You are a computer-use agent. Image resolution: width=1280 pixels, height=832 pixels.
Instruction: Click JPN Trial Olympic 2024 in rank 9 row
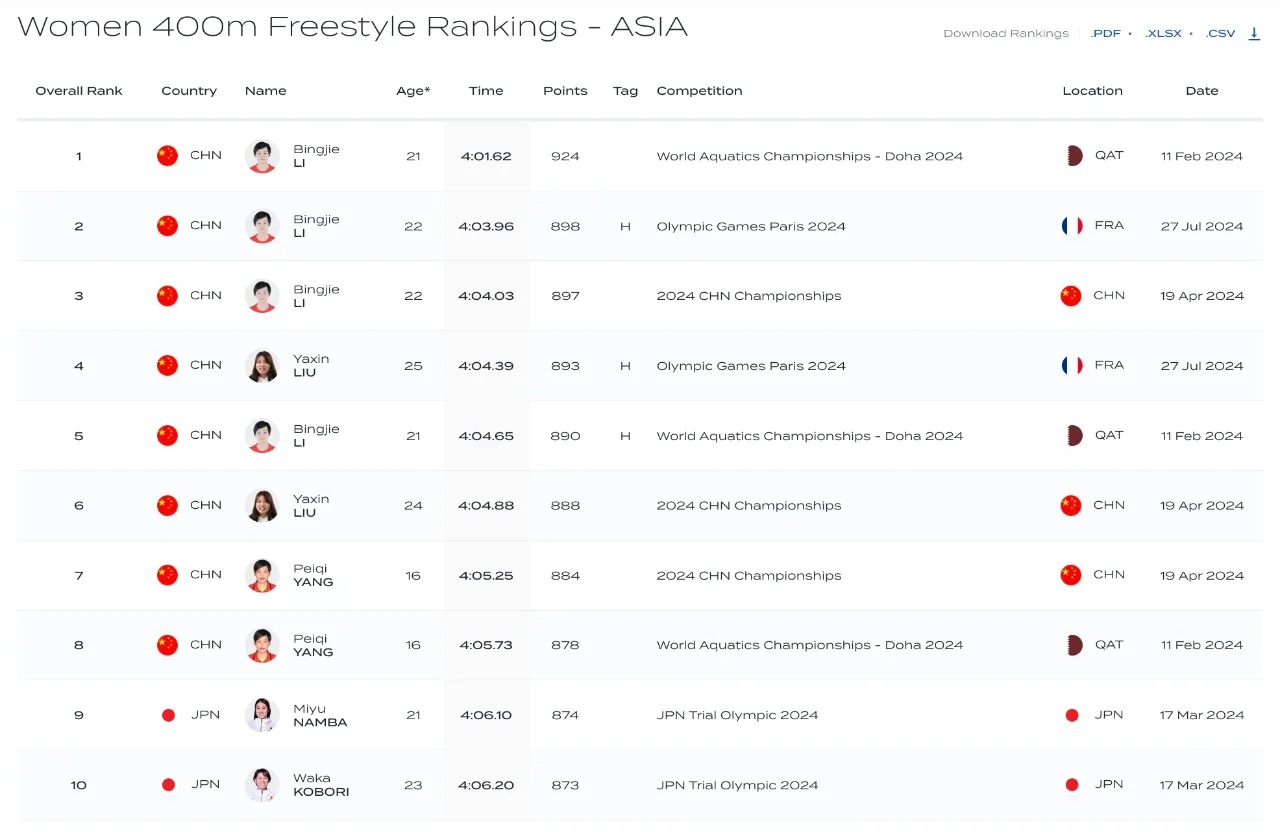click(x=737, y=715)
